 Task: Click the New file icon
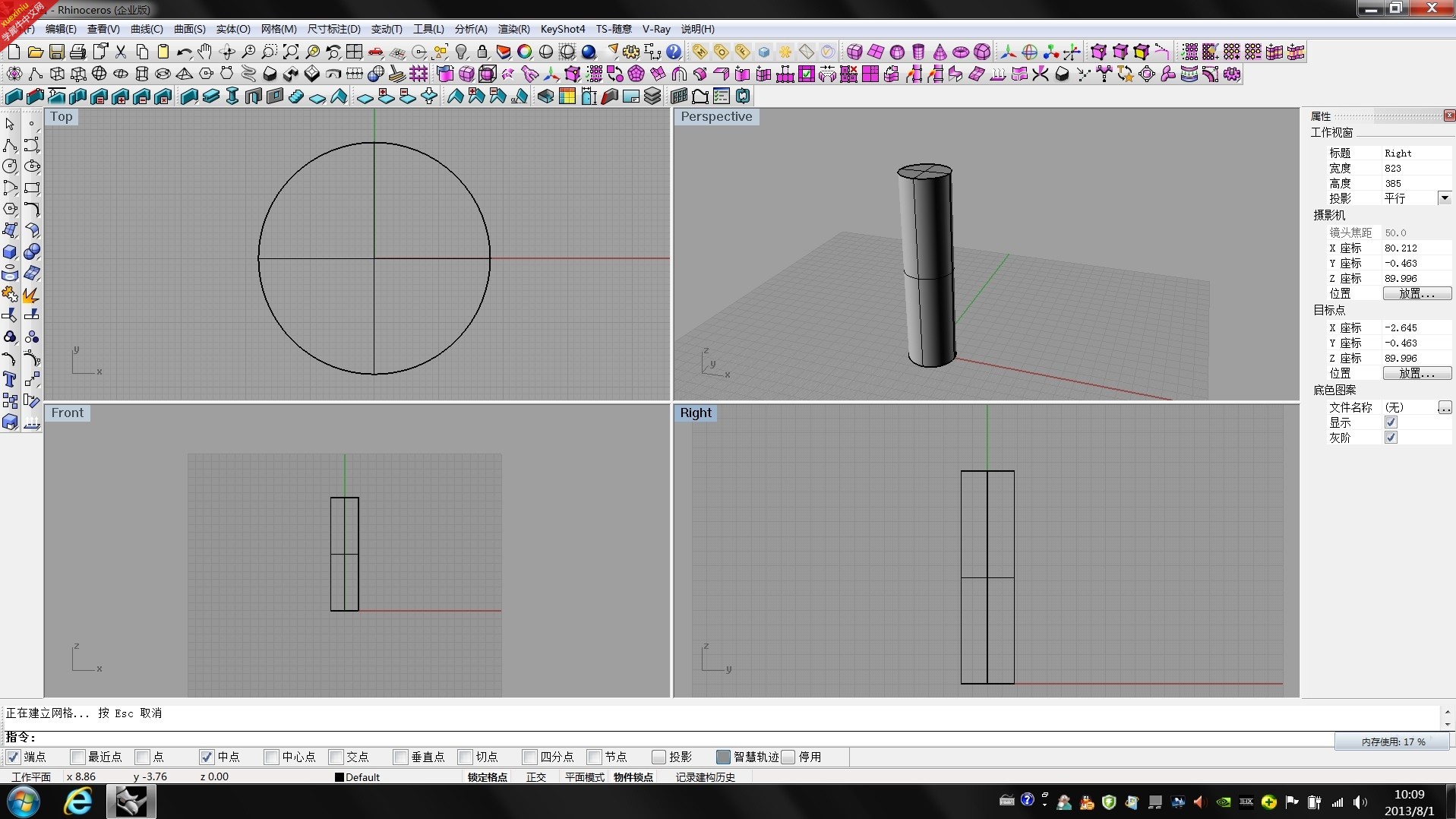click(14, 52)
